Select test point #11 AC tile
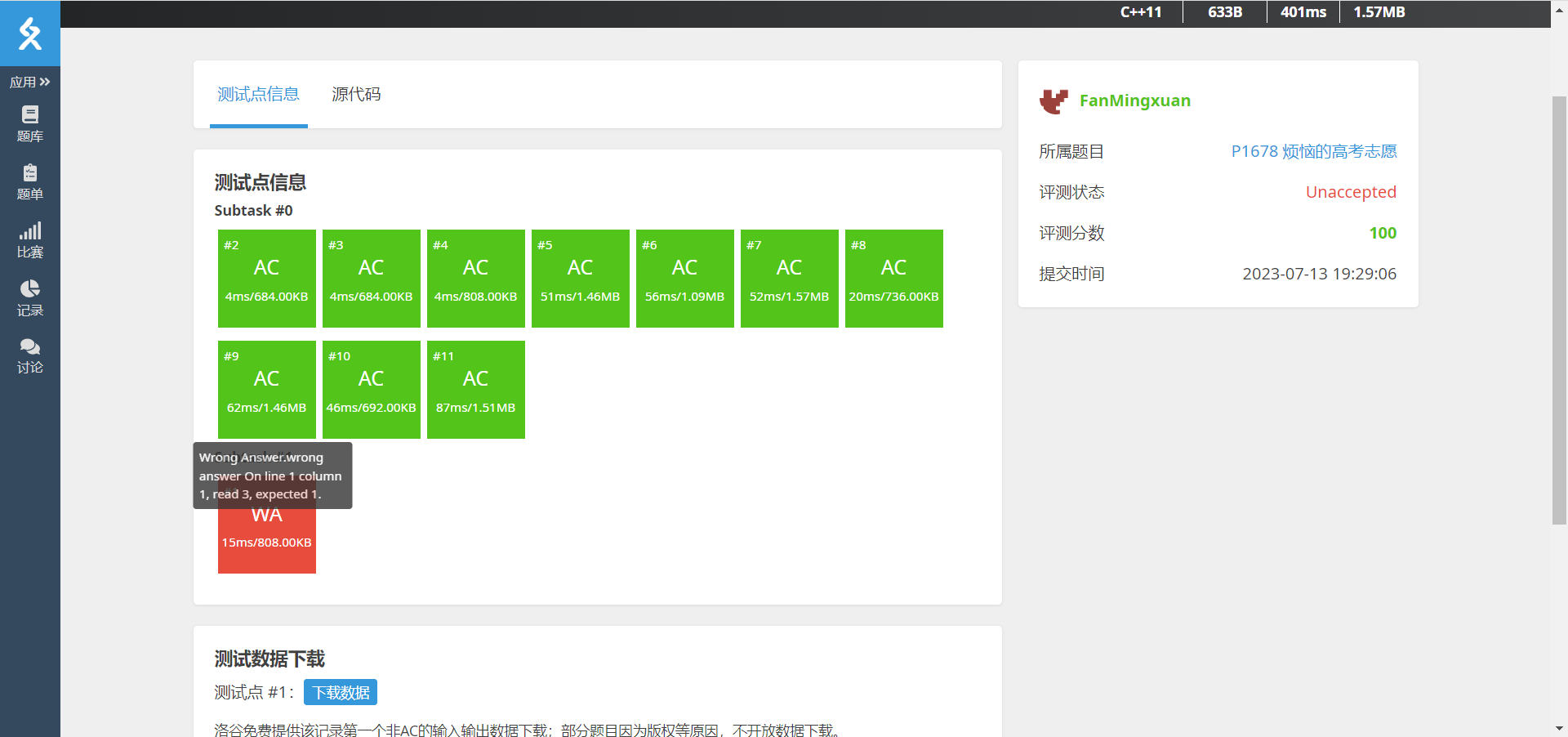1568x737 pixels. pyautogui.click(x=476, y=390)
